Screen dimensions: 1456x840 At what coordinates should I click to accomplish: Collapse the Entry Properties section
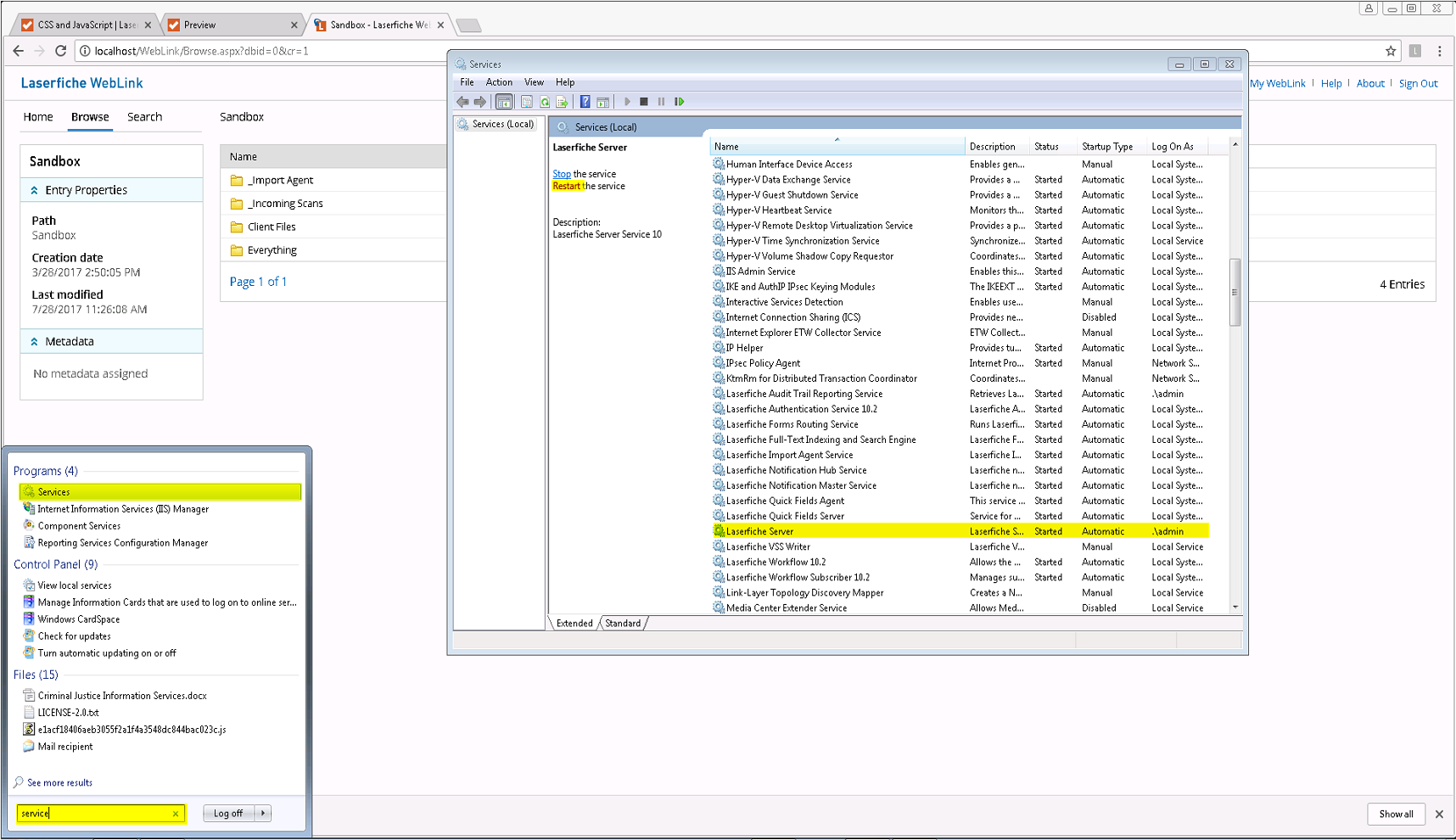click(34, 190)
